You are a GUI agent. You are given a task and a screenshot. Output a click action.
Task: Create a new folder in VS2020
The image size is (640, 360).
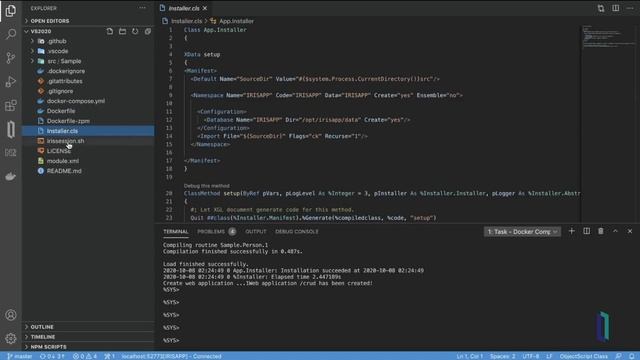click(x=122, y=31)
